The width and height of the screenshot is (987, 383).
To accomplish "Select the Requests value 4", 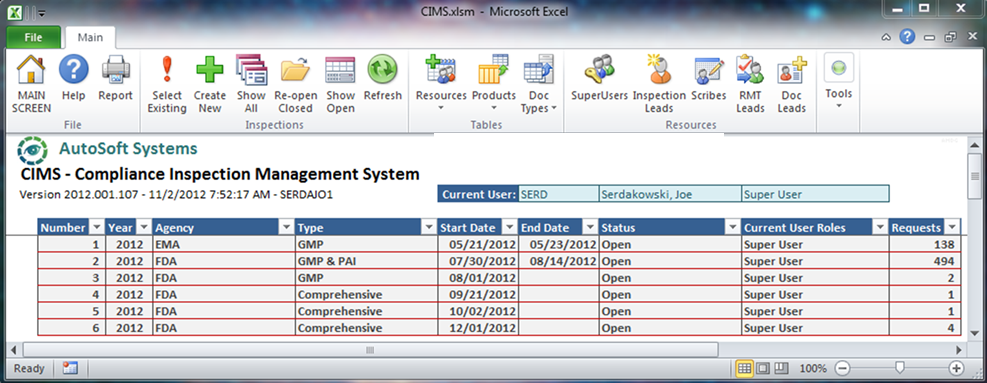I will pyautogui.click(x=924, y=328).
